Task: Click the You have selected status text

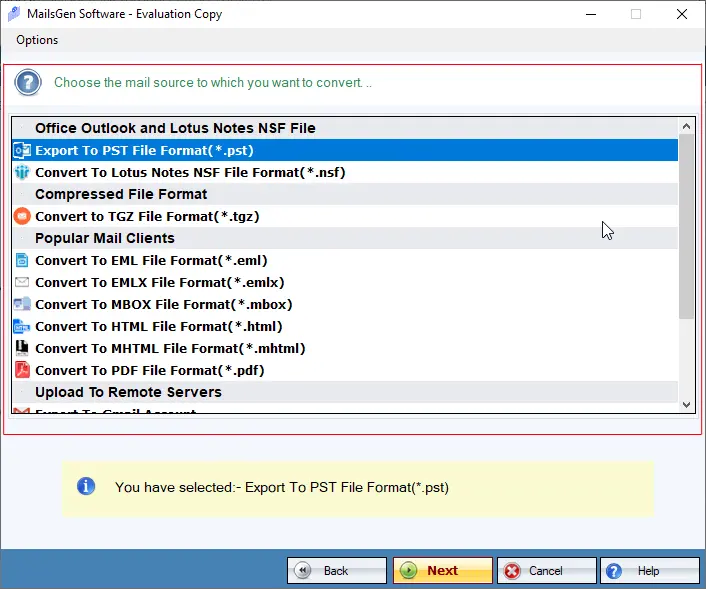Action: coord(282,487)
